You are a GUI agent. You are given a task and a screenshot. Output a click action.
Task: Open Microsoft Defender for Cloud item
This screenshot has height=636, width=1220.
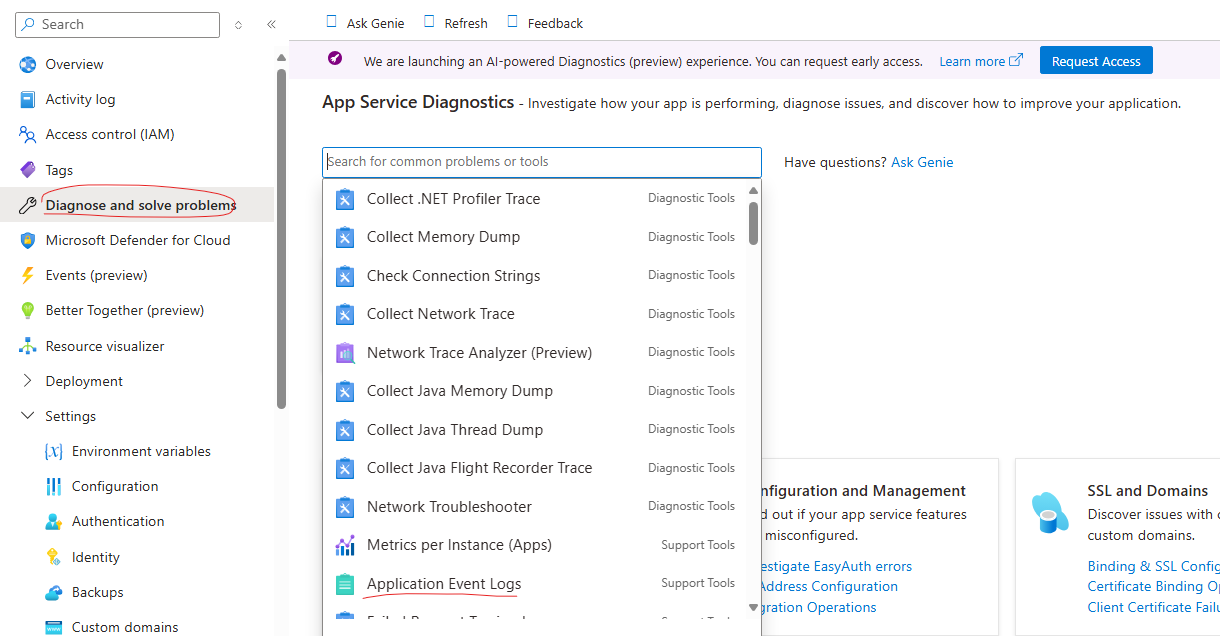tap(137, 241)
